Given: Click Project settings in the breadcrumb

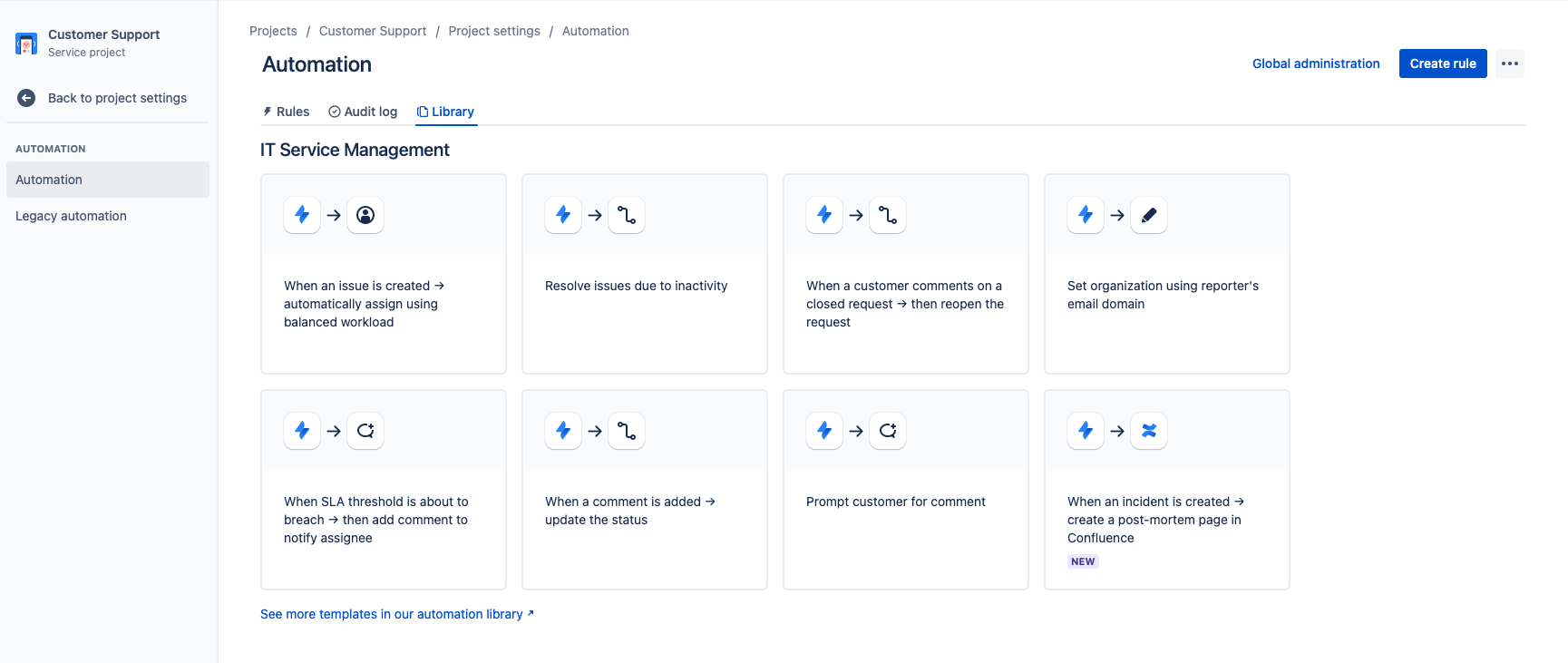Looking at the screenshot, I should [x=493, y=31].
